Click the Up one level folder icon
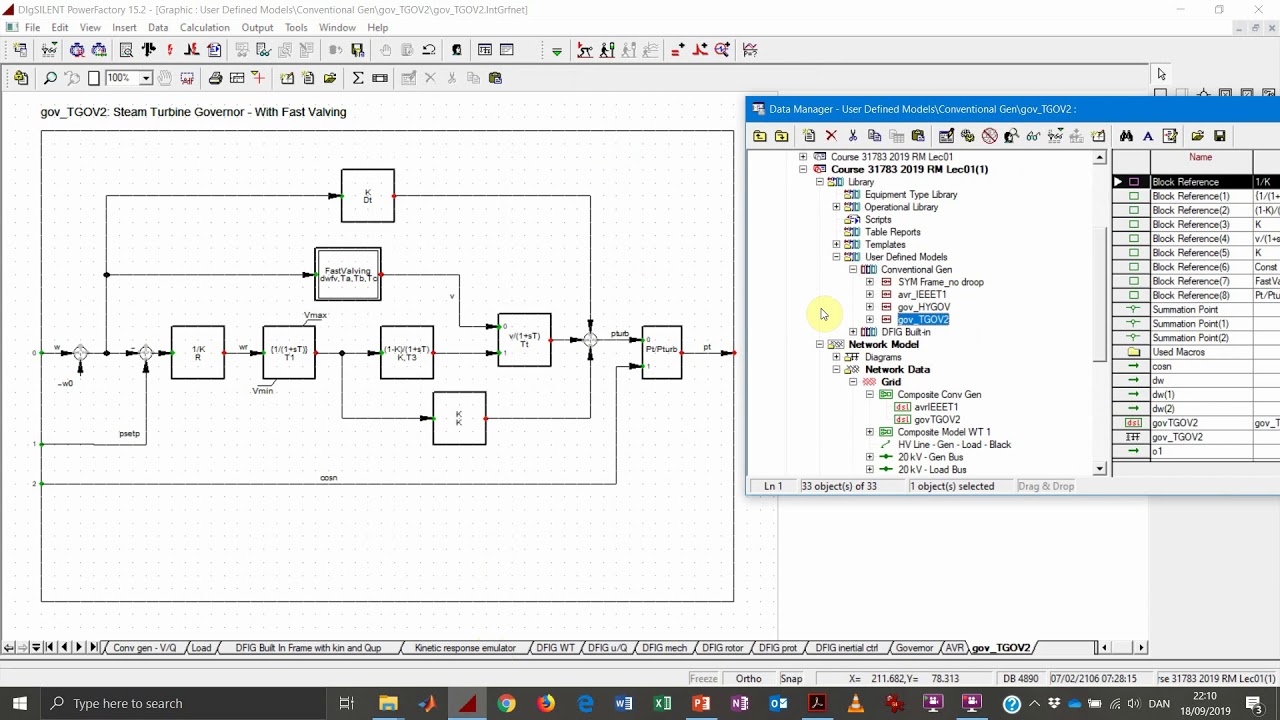1280x720 pixels. tap(760, 136)
